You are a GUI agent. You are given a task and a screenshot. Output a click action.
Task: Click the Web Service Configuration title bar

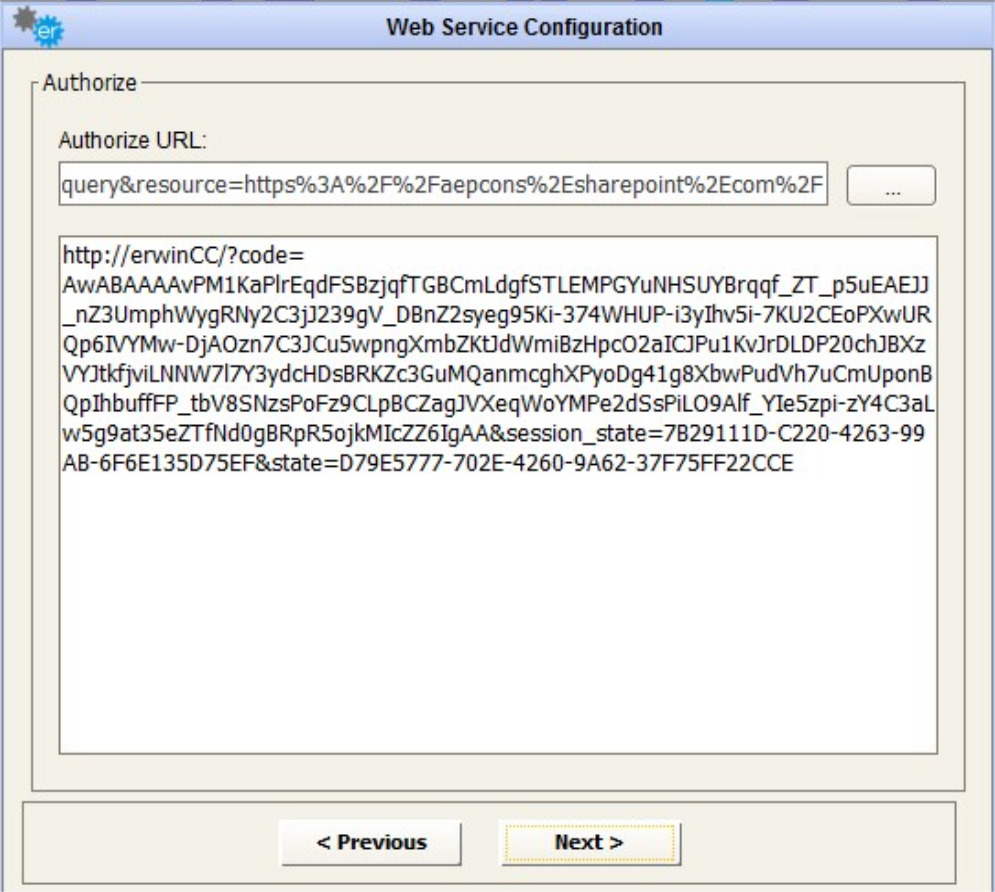(x=523, y=27)
